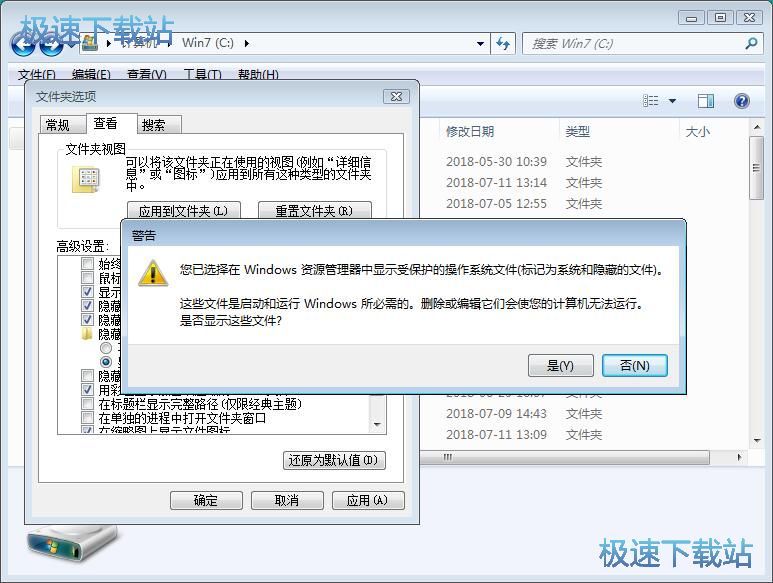Click the horizontal scrollbar thumb in file list

(565, 457)
